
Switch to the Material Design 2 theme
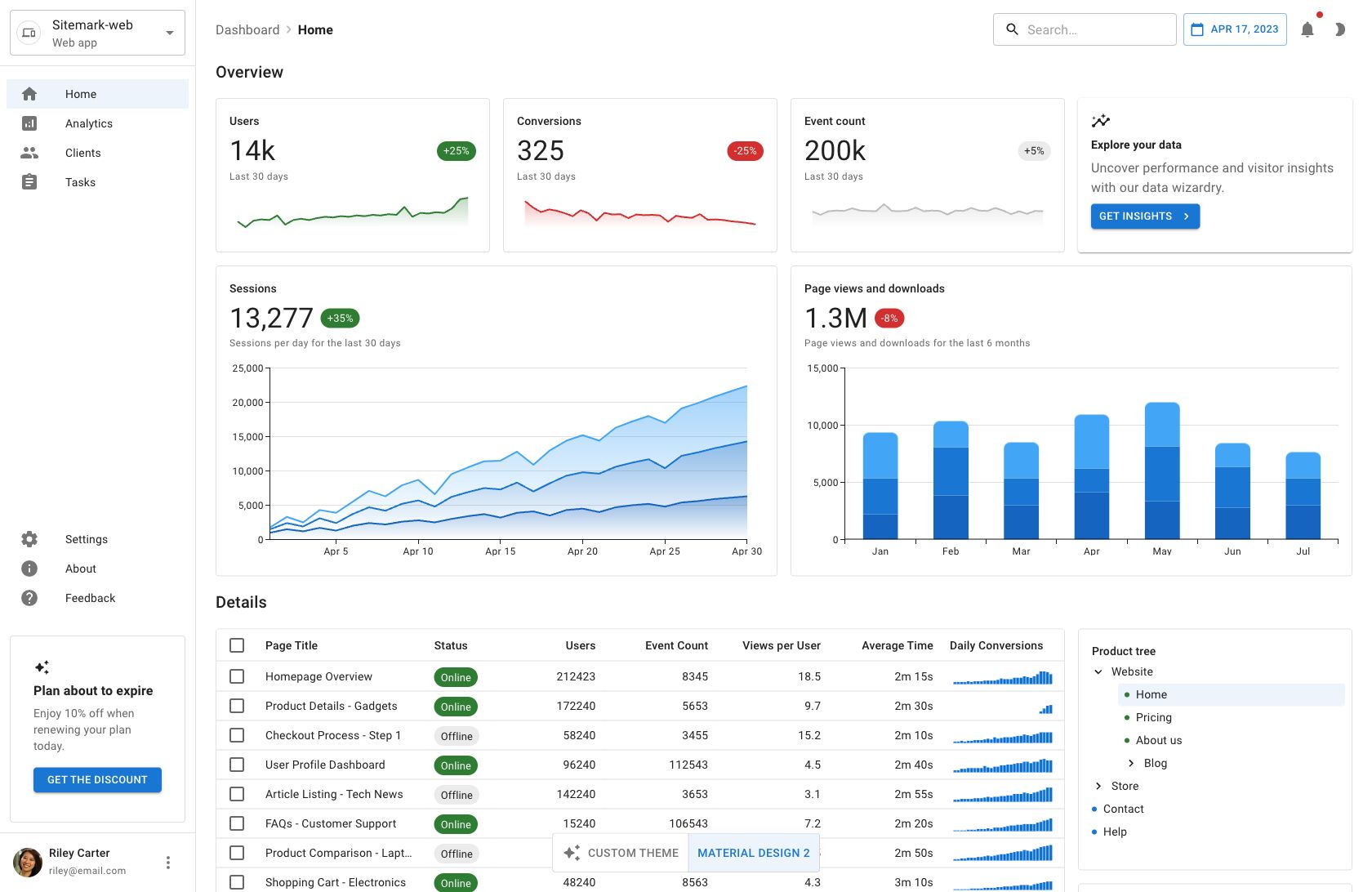[x=753, y=853]
